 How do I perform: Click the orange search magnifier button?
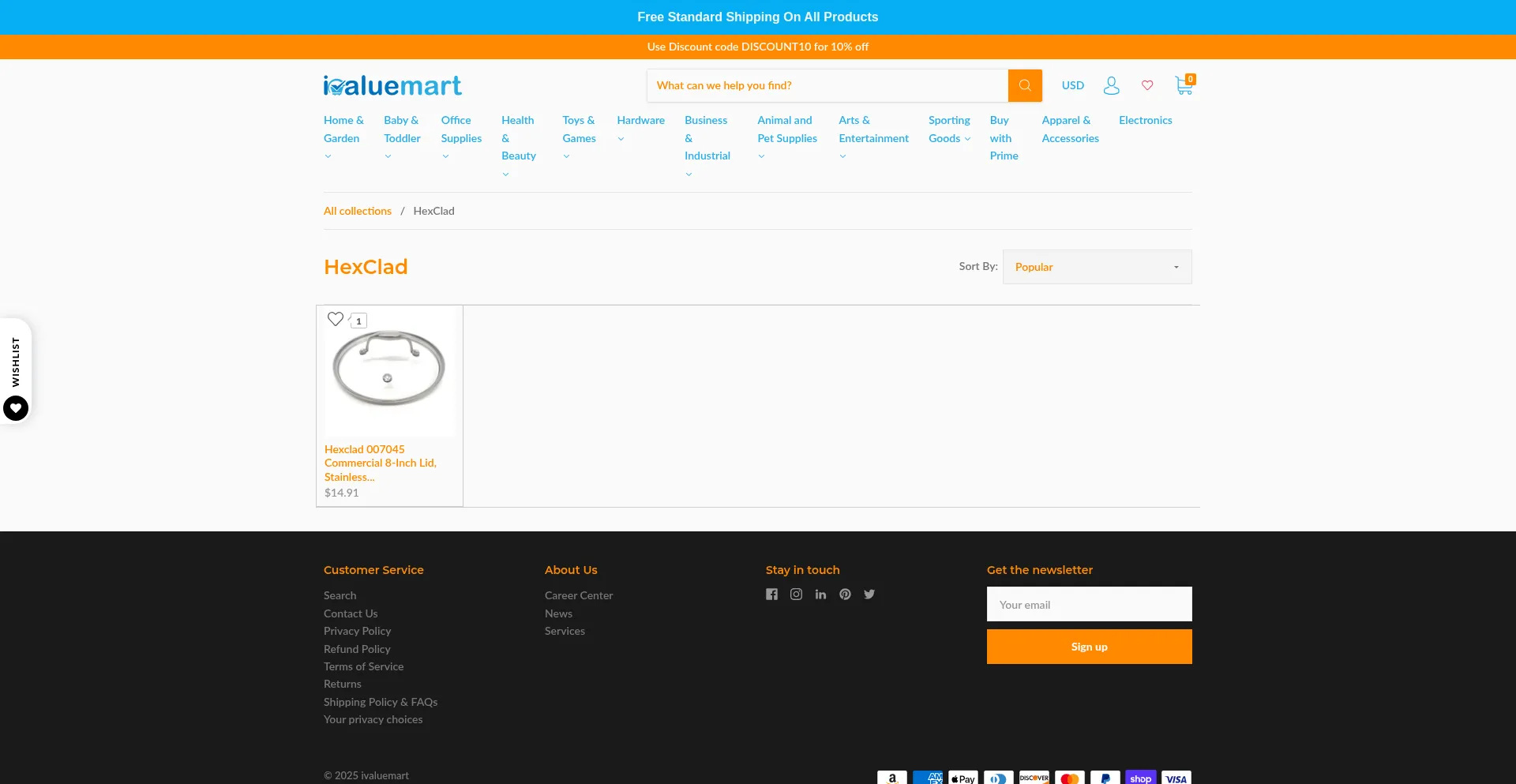pyautogui.click(x=1024, y=85)
